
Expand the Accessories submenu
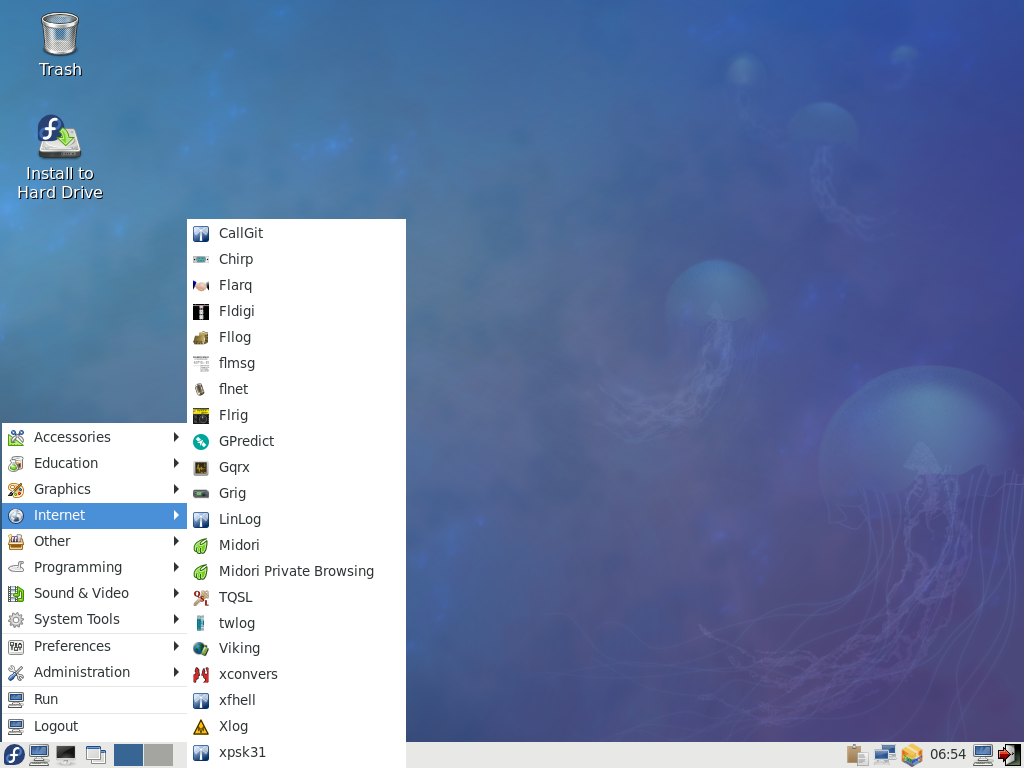tap(95, 437)
